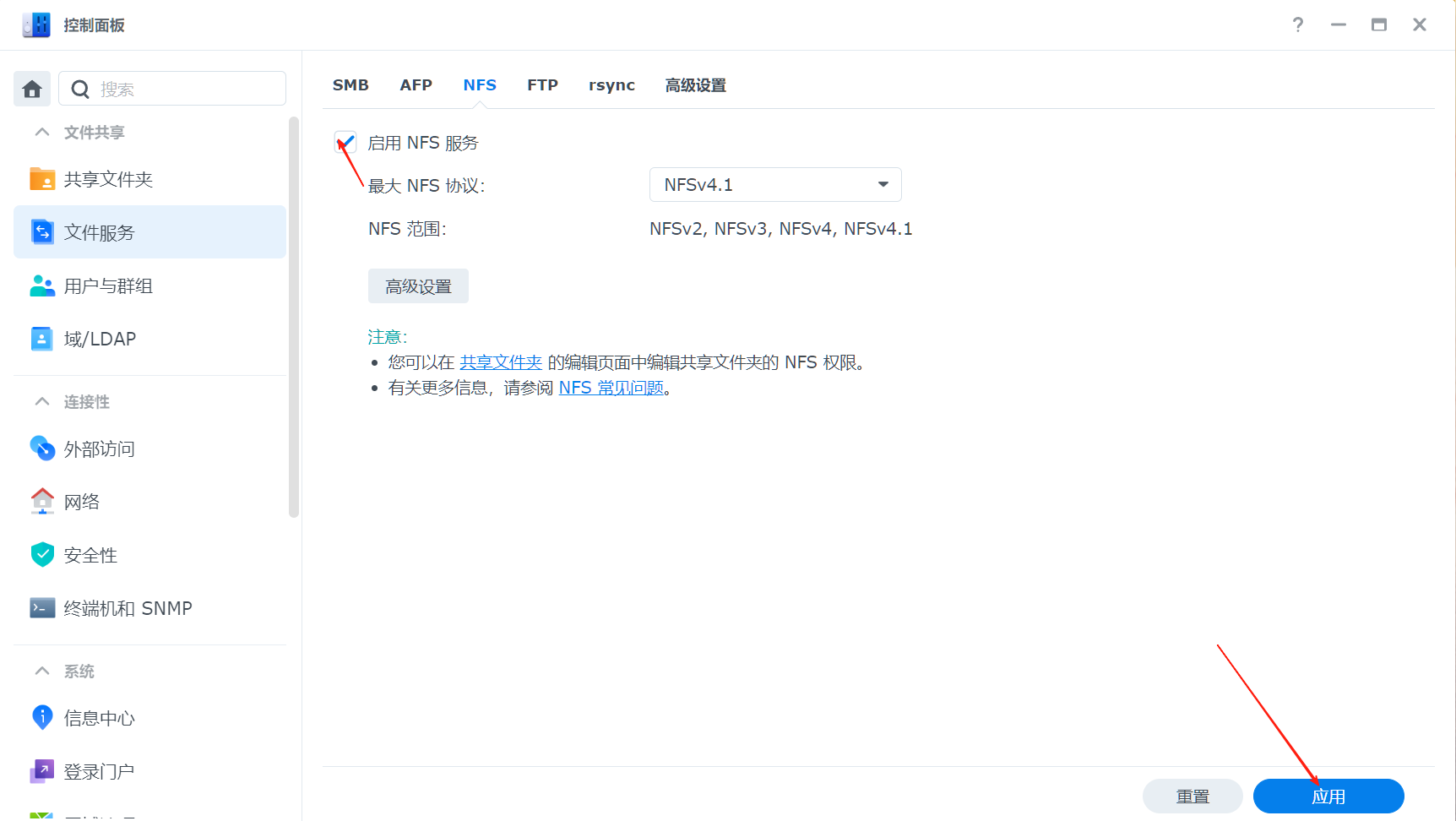Click the Reset (重置) button
This screenshot has width=1456, height=821.
[1193, 796]
